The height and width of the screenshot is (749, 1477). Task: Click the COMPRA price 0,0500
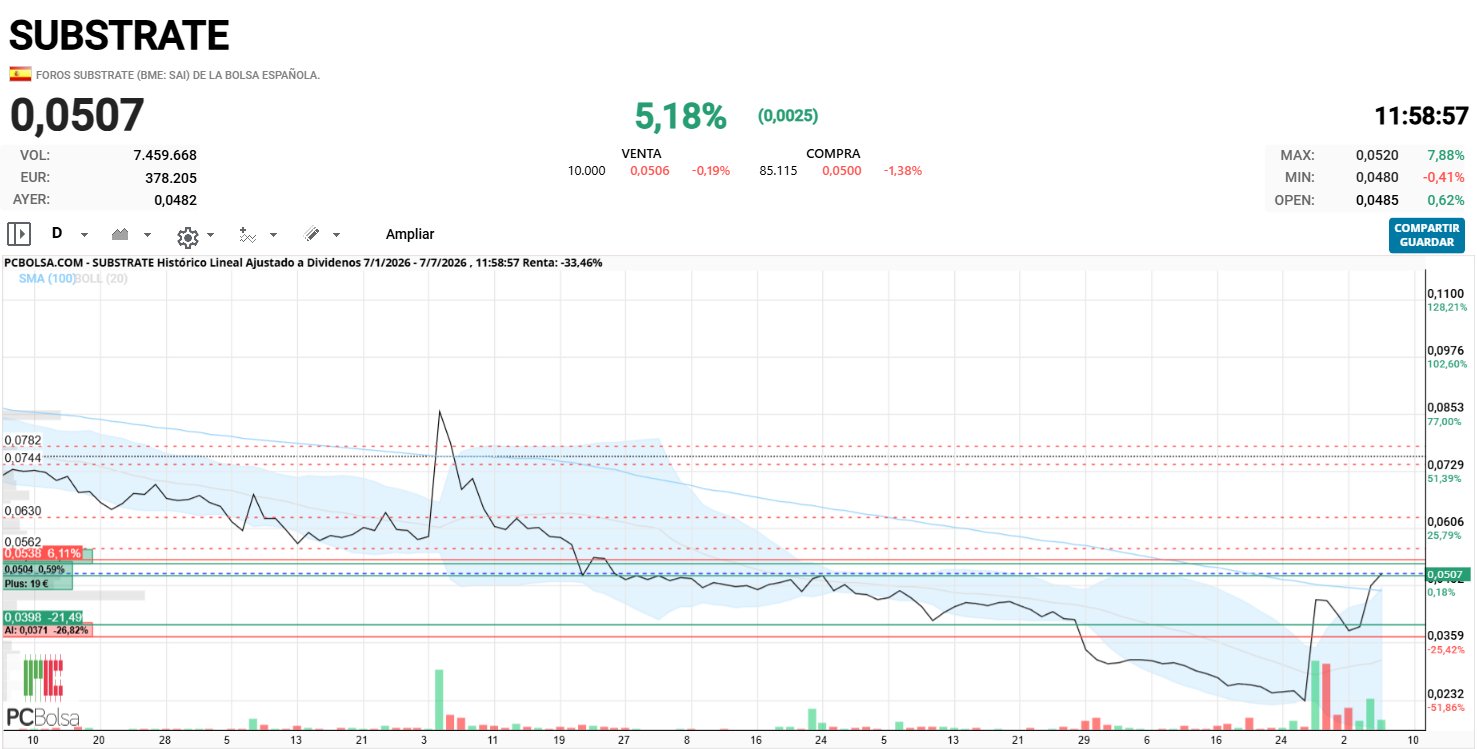coord(841,171)
